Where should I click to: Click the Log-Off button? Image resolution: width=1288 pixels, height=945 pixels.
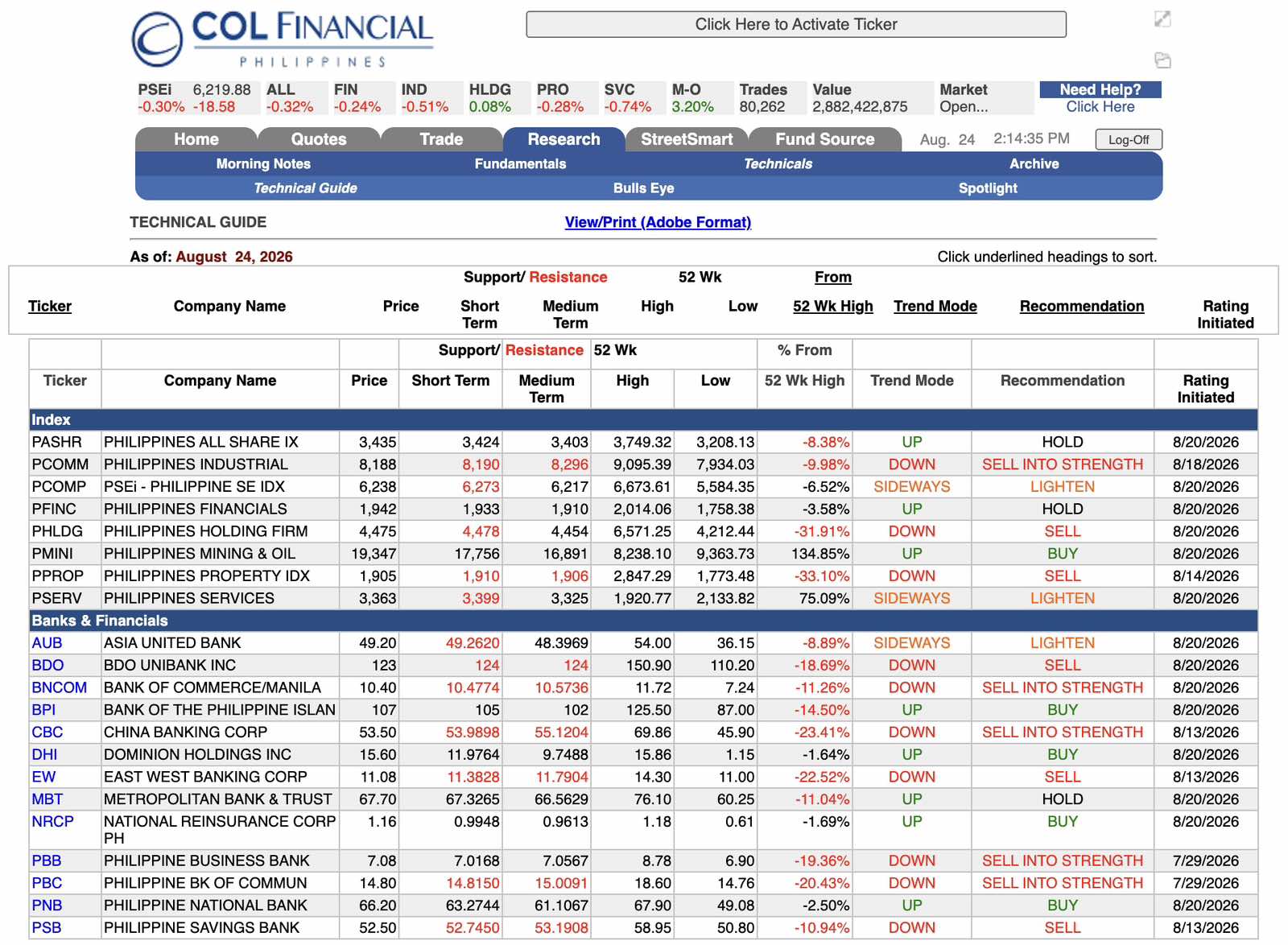tap(1129, 139)
